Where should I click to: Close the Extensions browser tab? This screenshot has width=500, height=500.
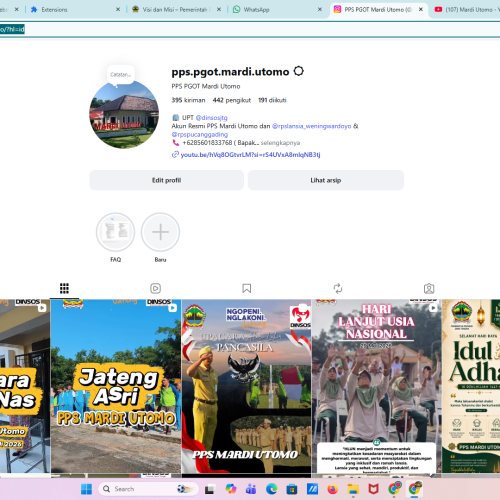click(x=118, y=10)
